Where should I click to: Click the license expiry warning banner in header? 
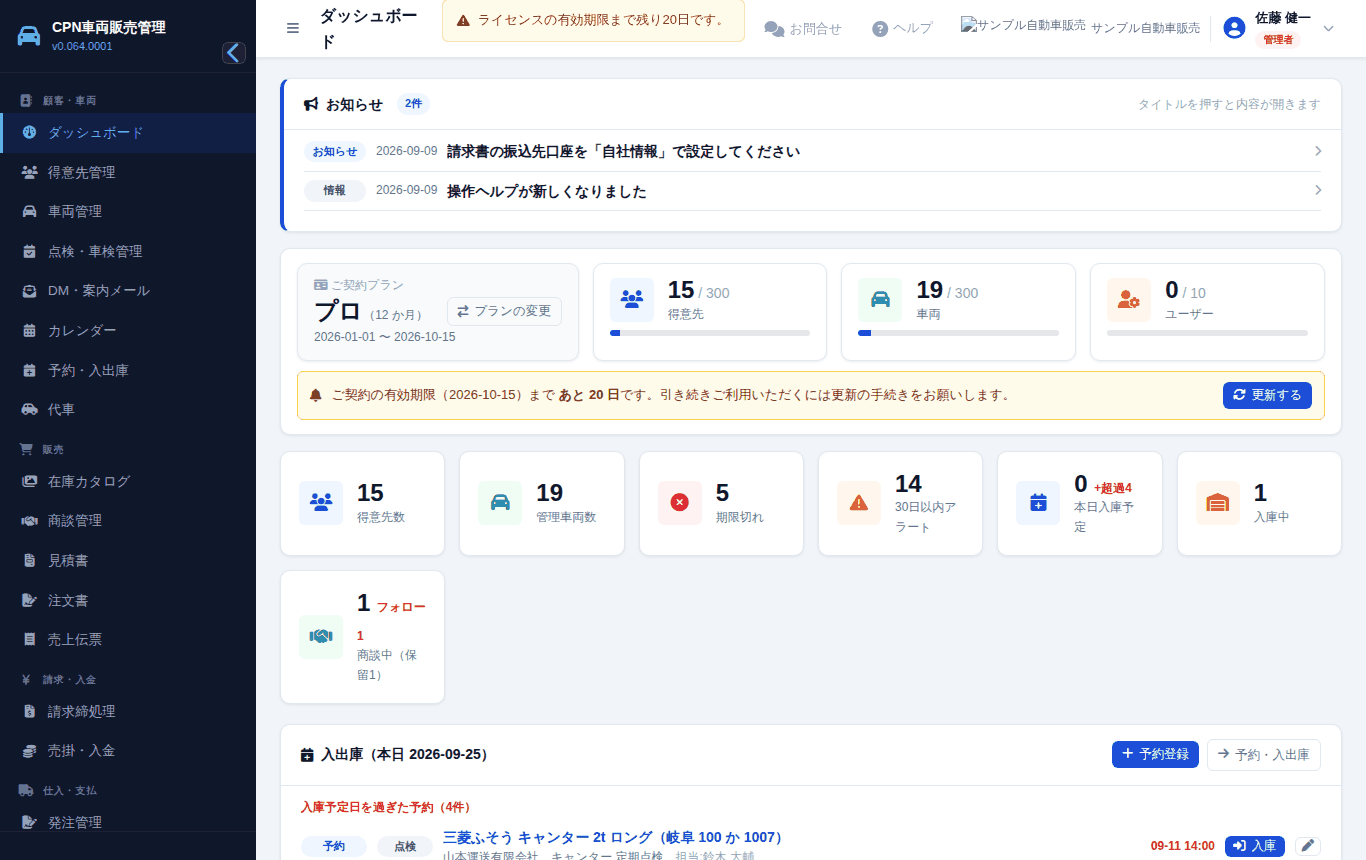(x=593, y=20)
